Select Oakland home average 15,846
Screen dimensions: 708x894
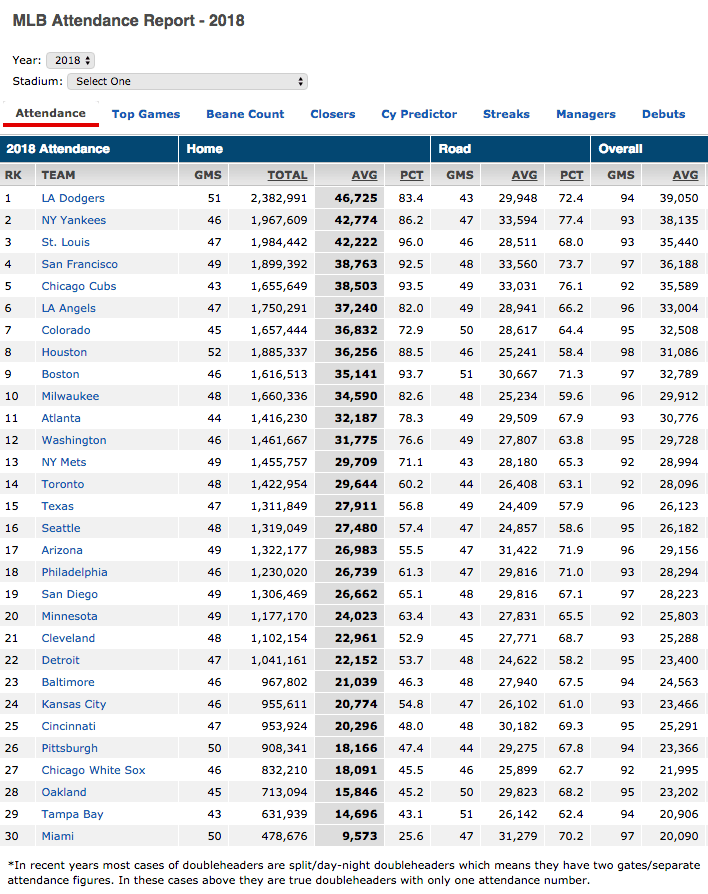356,793
